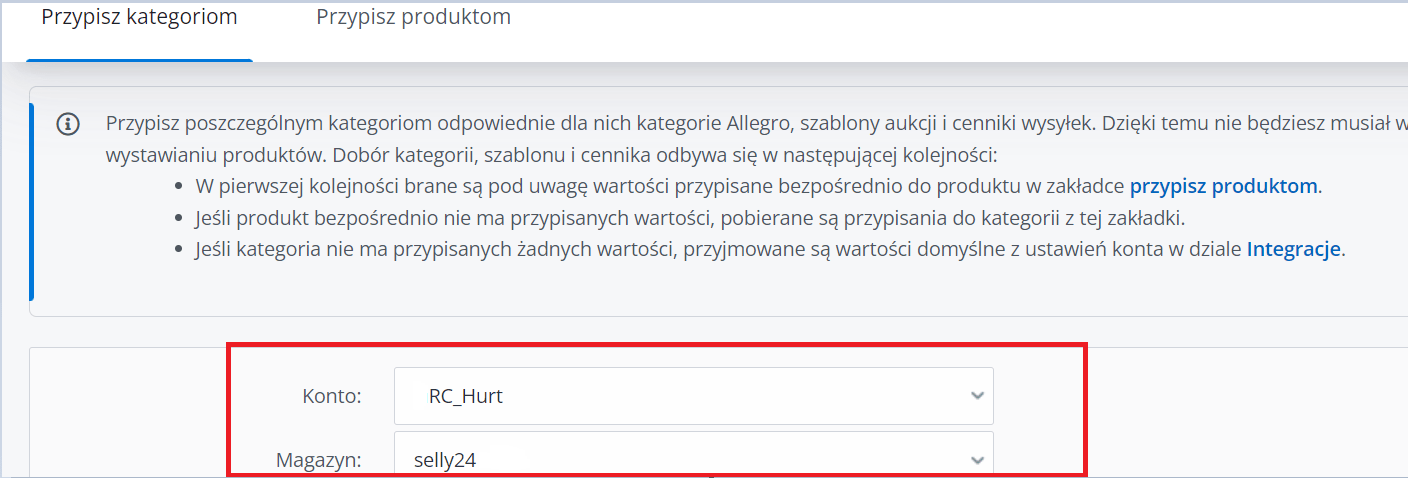Open the Przypisz produktom tab
The width and height of the screenshot is (1408, 478).
(x=413, y=18)
